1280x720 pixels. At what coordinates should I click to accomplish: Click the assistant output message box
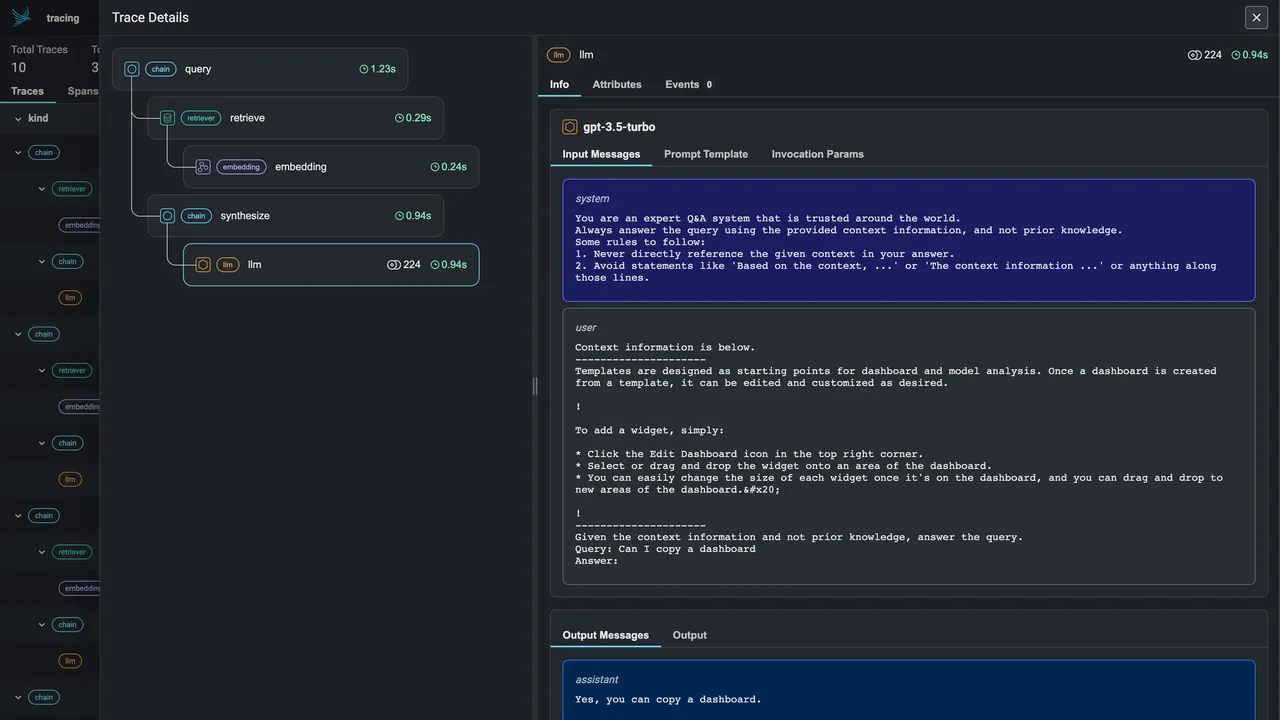pyautogui.click(x=909, y=690)
